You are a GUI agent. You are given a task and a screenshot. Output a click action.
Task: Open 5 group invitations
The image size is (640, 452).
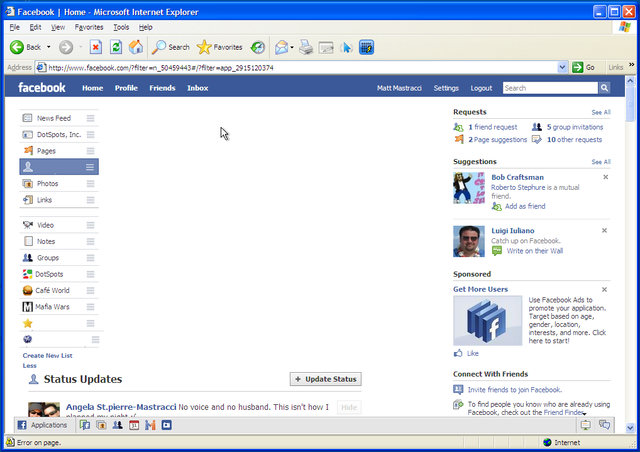click(x=575, y=127)
